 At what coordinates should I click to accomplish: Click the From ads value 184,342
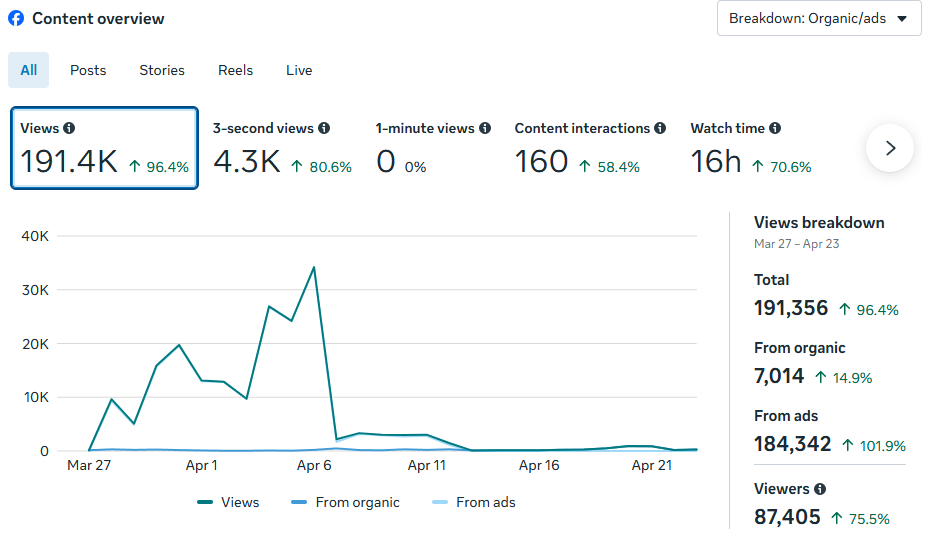click(x=793, y=444)
